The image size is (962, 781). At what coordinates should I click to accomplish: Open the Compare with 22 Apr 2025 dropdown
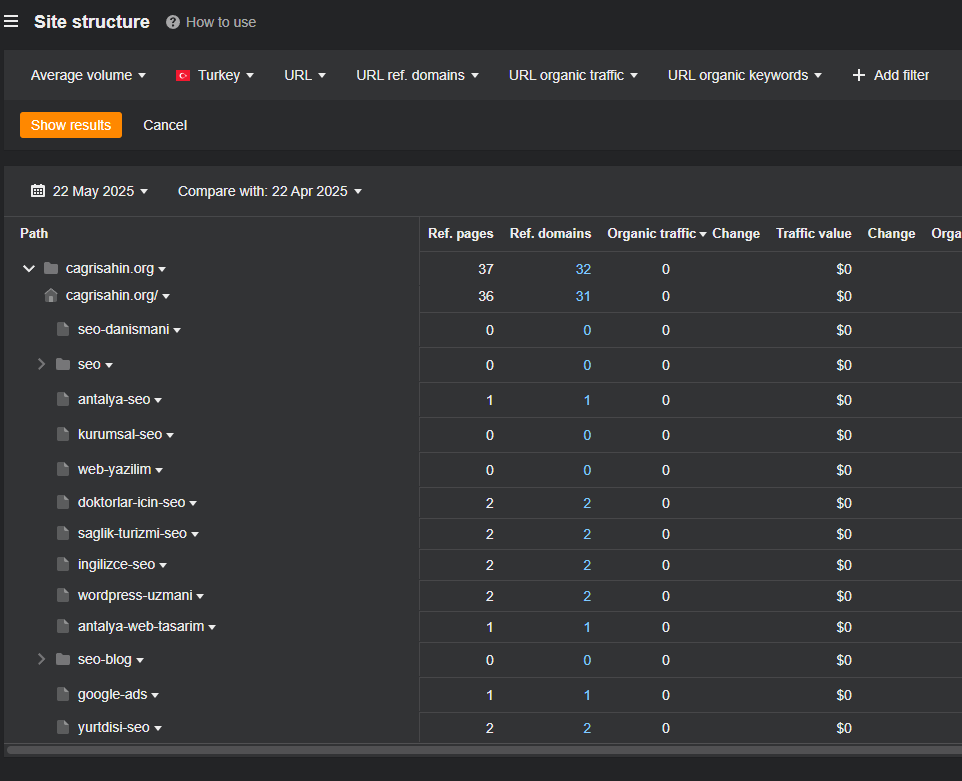click(270, 191)
